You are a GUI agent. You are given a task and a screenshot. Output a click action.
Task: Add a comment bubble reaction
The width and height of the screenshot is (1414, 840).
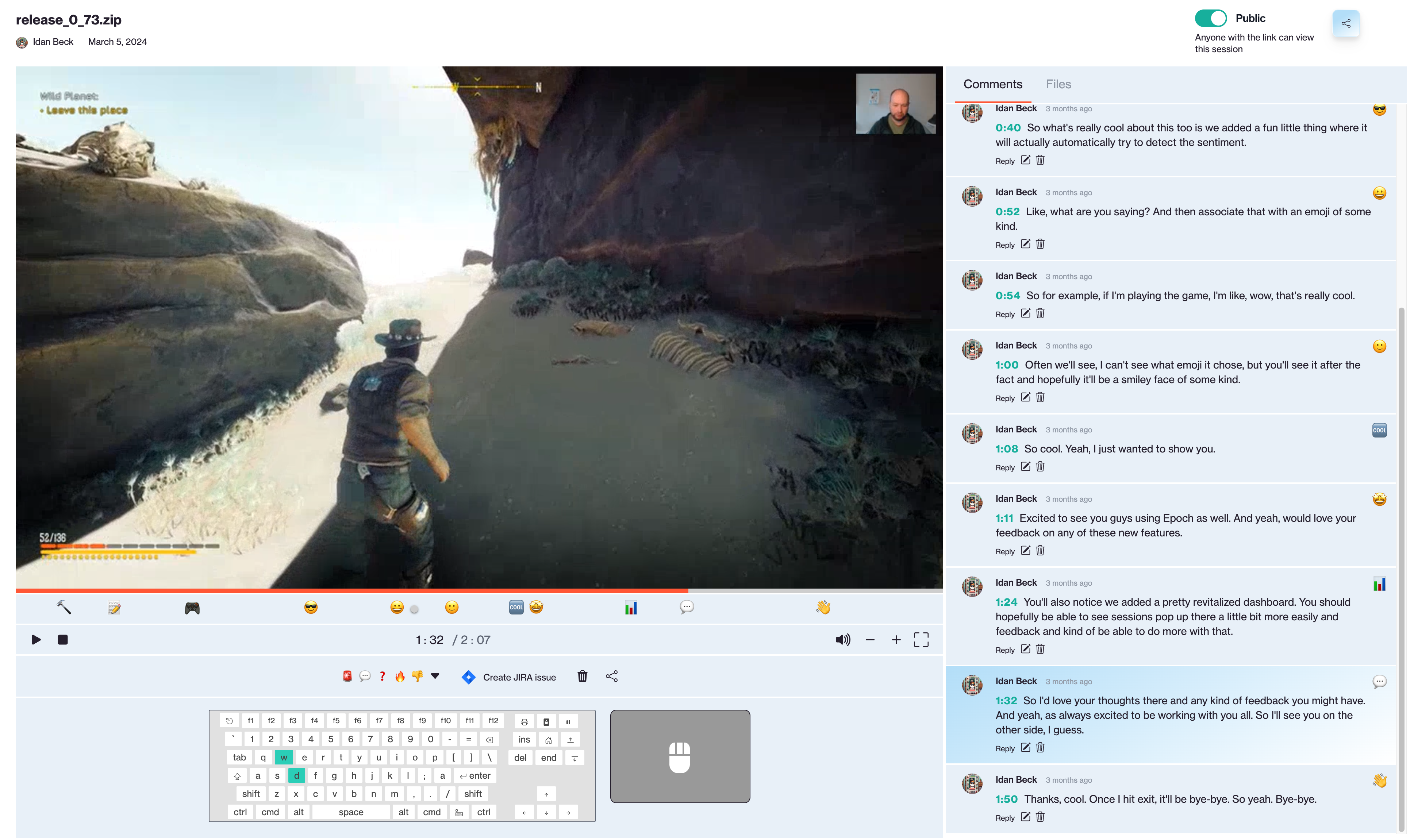coord(365,676)
